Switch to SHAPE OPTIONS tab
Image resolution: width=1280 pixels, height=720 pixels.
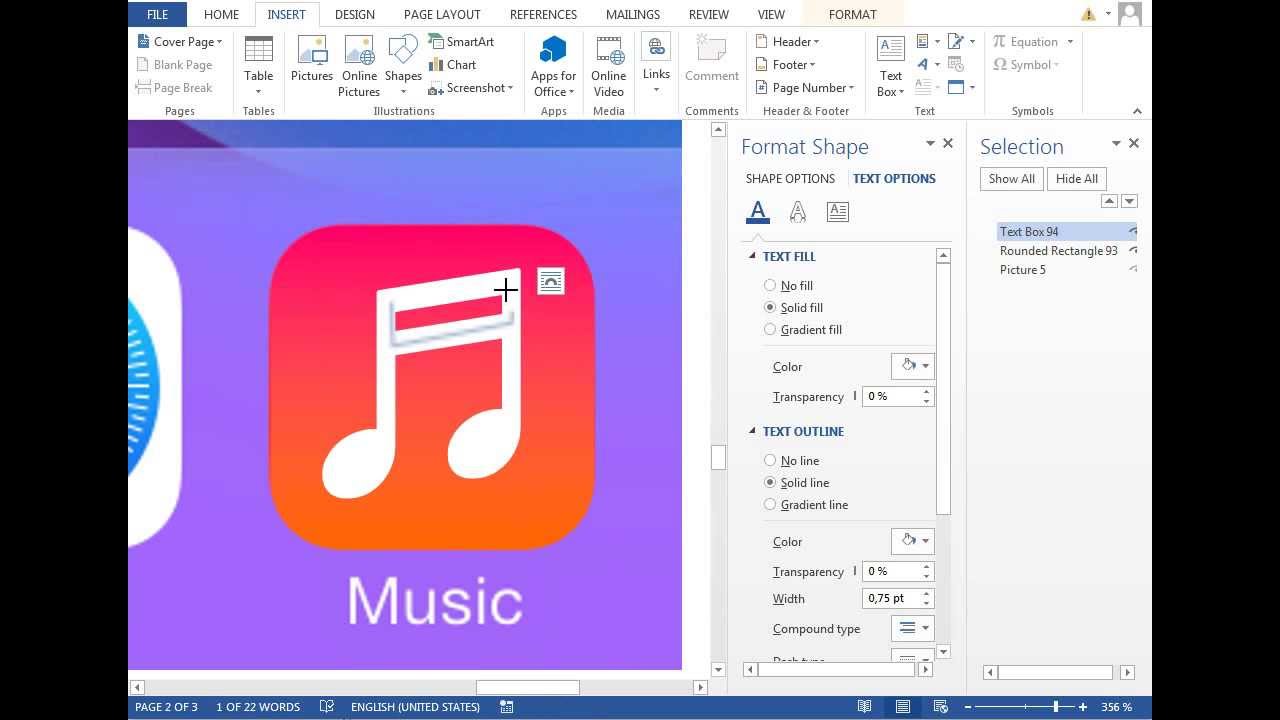pyautogui.click(x=790, y=179)
